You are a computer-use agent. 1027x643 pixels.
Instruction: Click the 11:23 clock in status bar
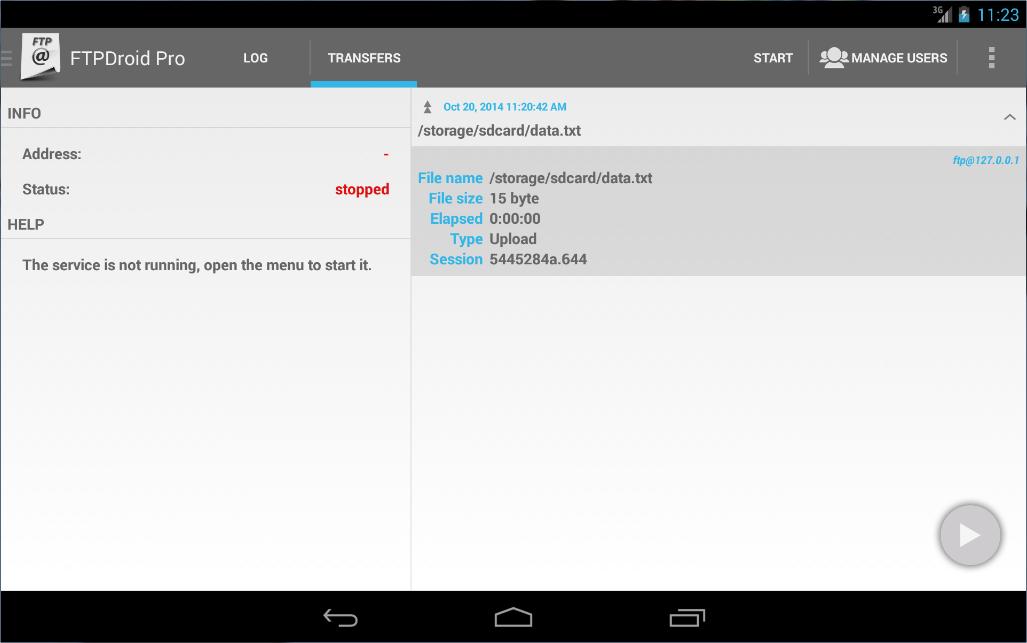point(998,14)
